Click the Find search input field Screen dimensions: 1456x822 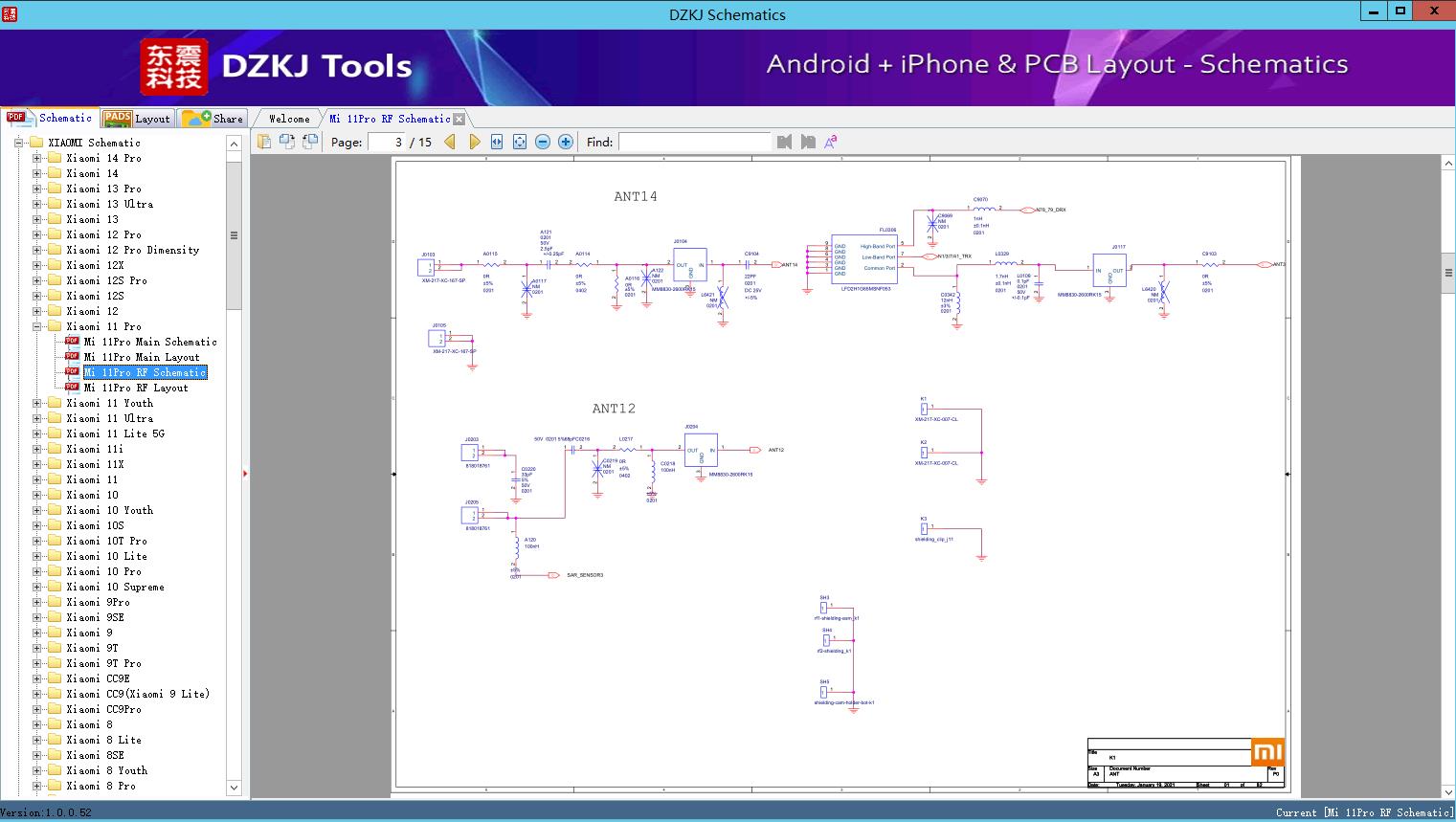(x=694, y=142)
